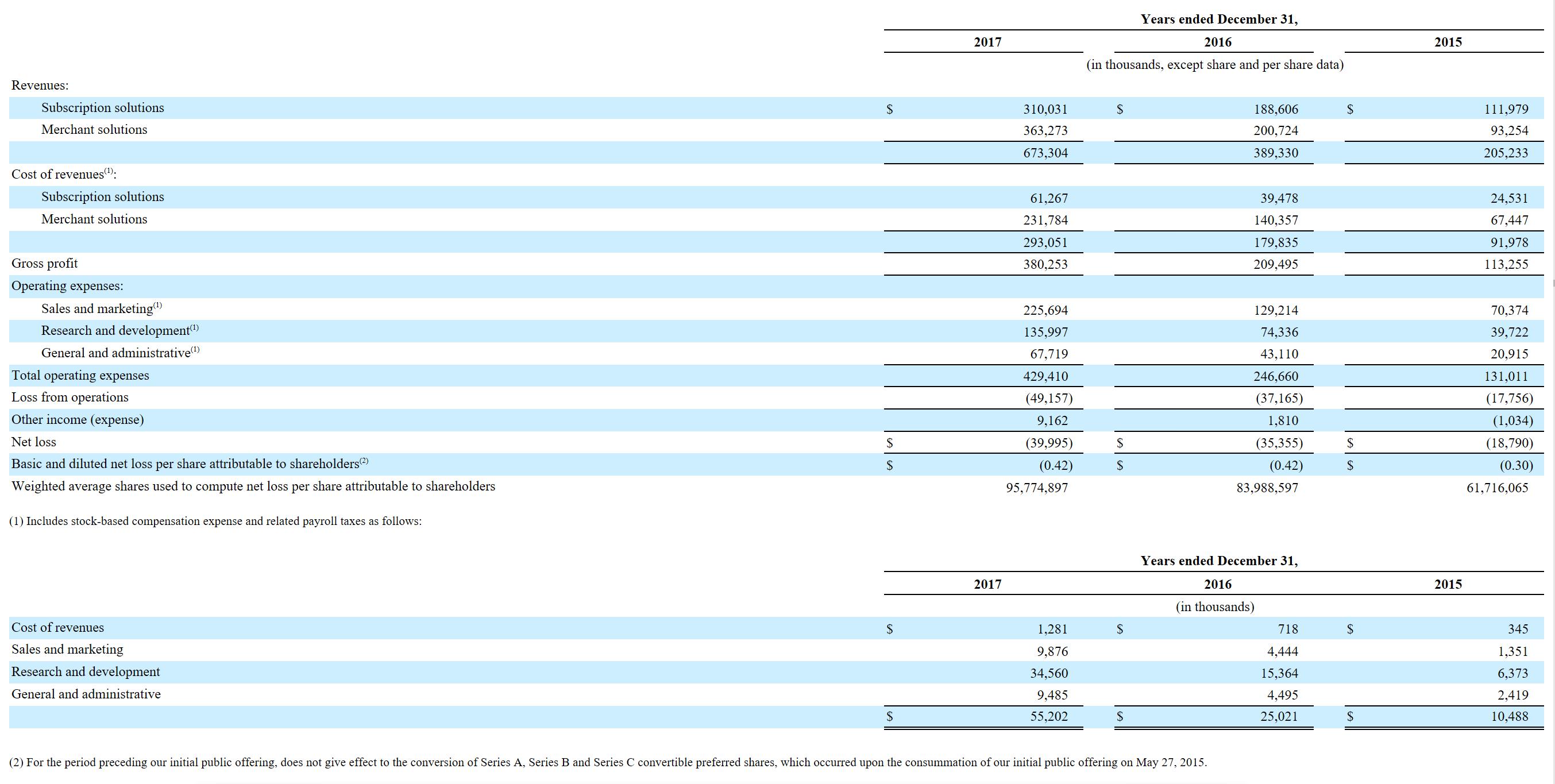This screenshot has height=784, width=1555.
Task: Click total stock-based compensation 55,202
Action: click(x=1048, y=716)
